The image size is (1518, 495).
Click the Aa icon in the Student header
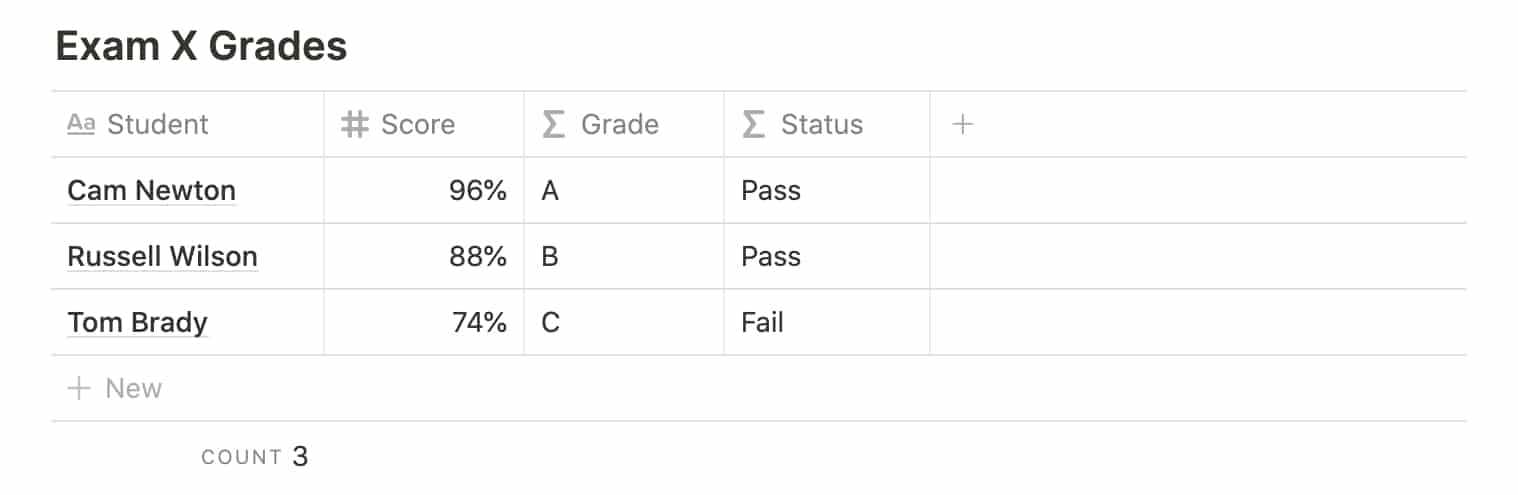(x=81, y=124)
